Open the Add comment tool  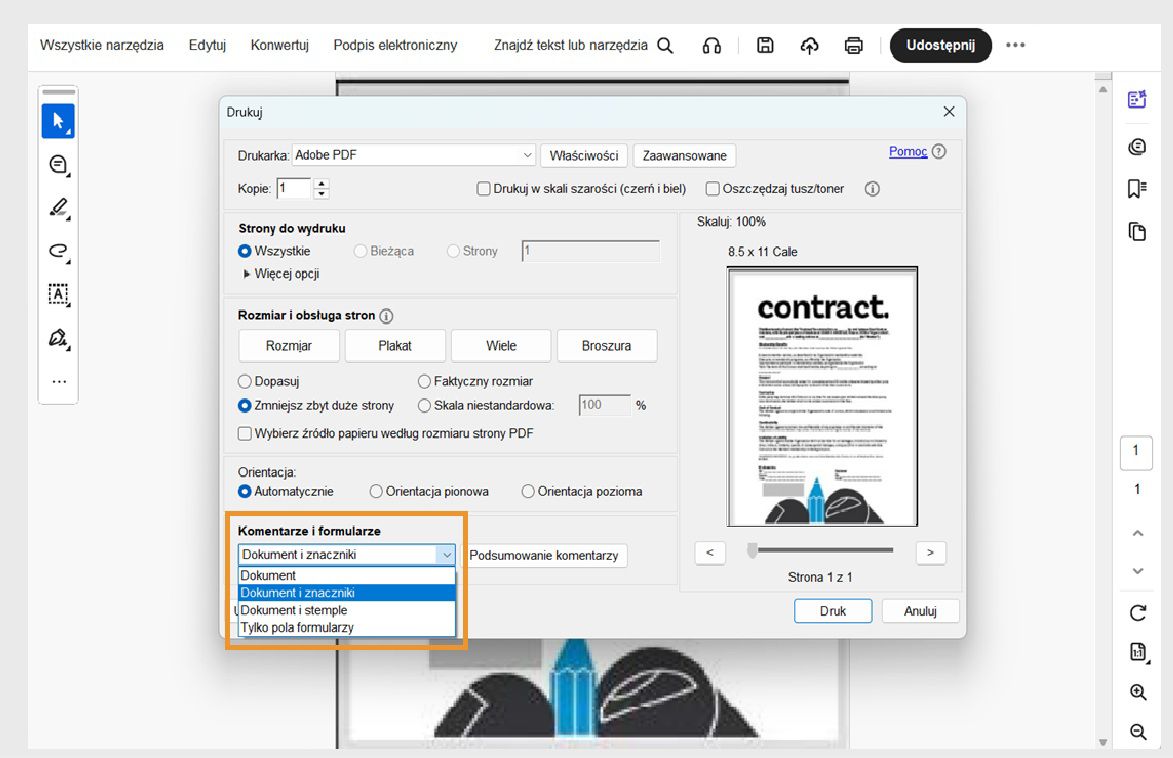coord(57,164)
